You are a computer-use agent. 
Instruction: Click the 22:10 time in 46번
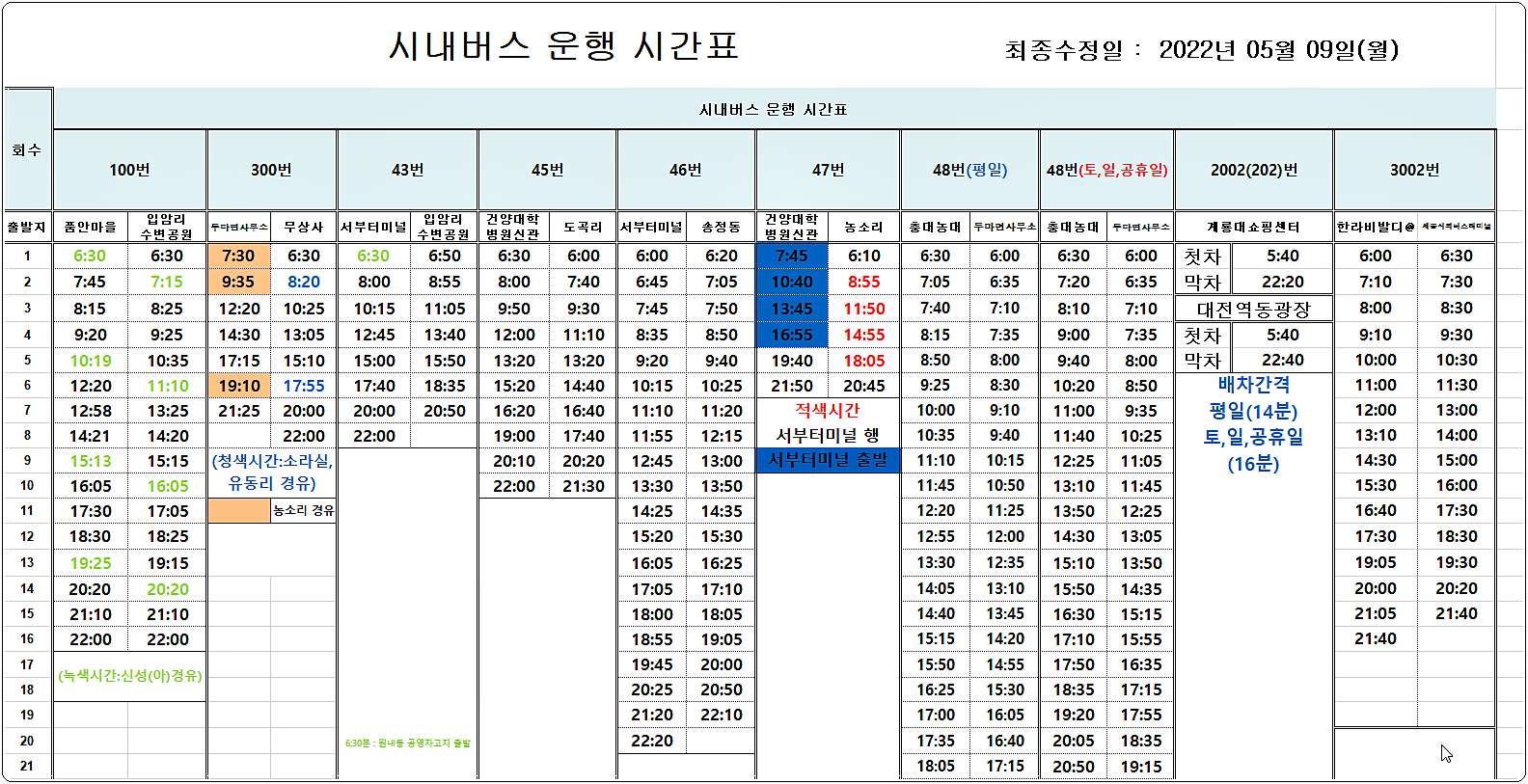click(722, 715)
